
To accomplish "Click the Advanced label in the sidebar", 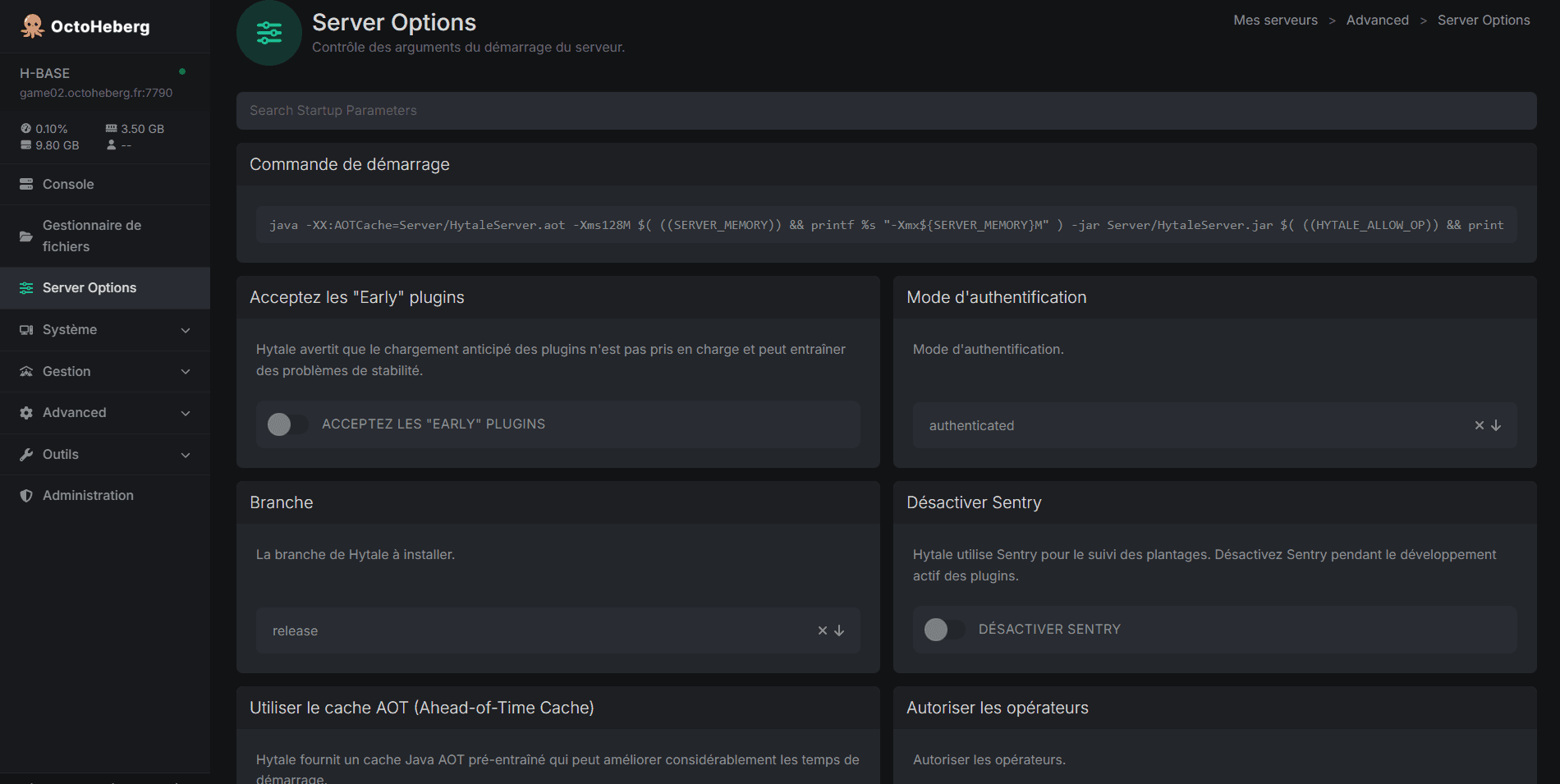I will point(74,412).
